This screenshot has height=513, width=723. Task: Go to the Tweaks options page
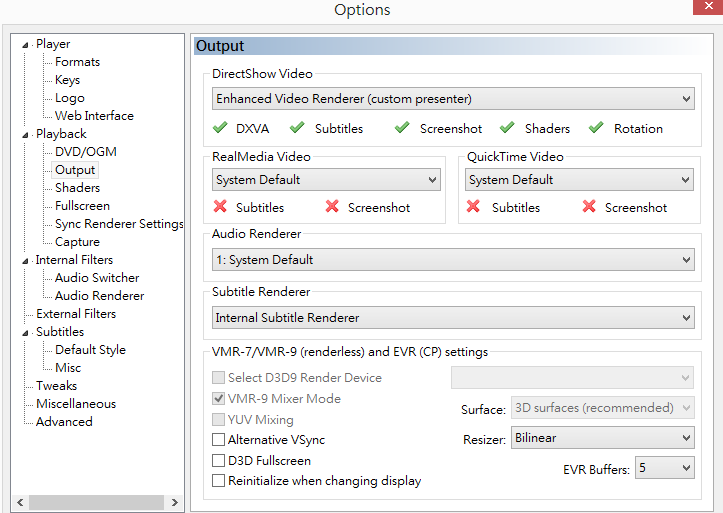click(56, 386)
